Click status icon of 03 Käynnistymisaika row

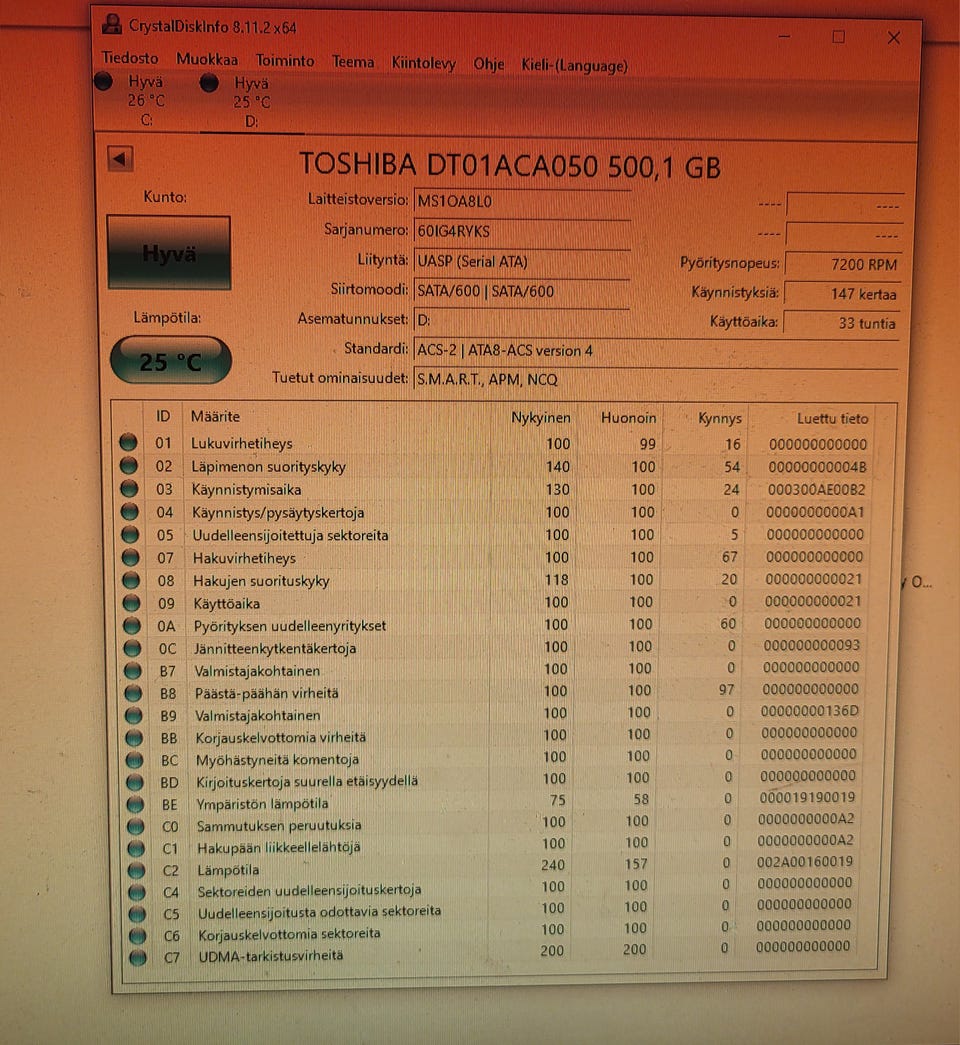pos(129,489)
